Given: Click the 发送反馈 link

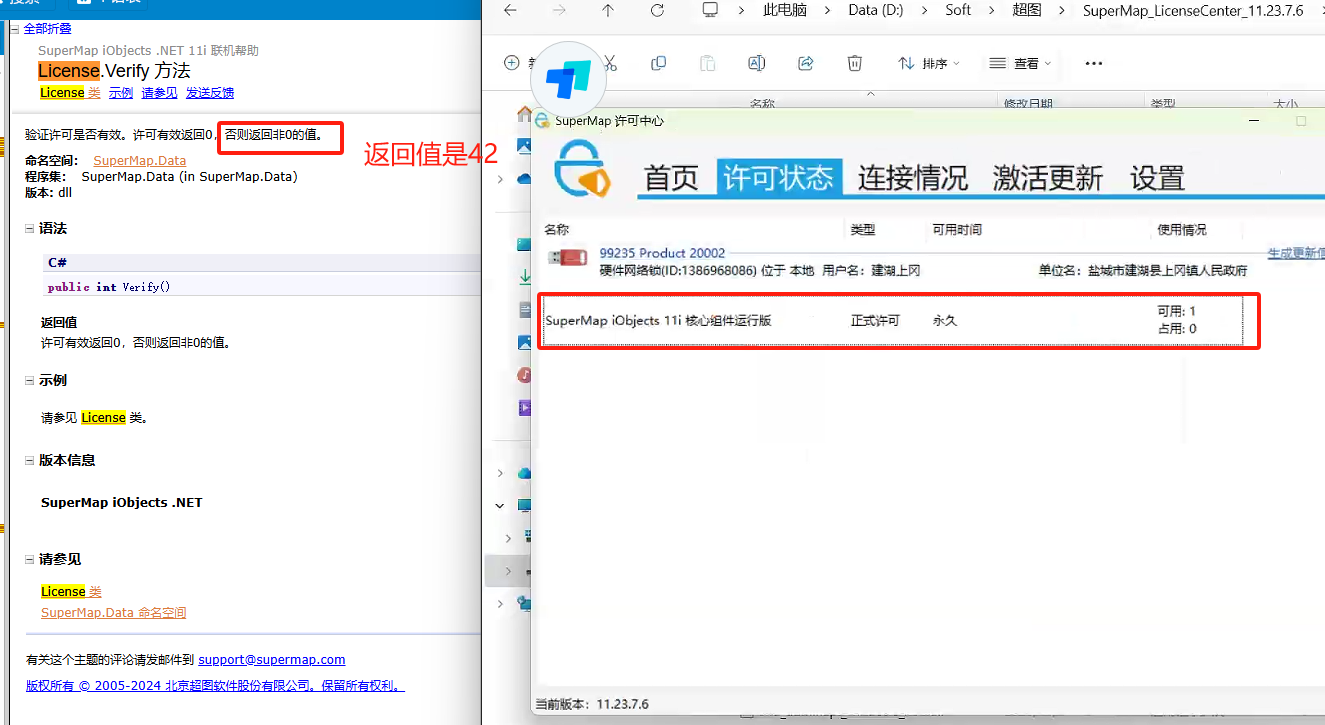Looking at the screenshot, I should (x=210, y=93).
